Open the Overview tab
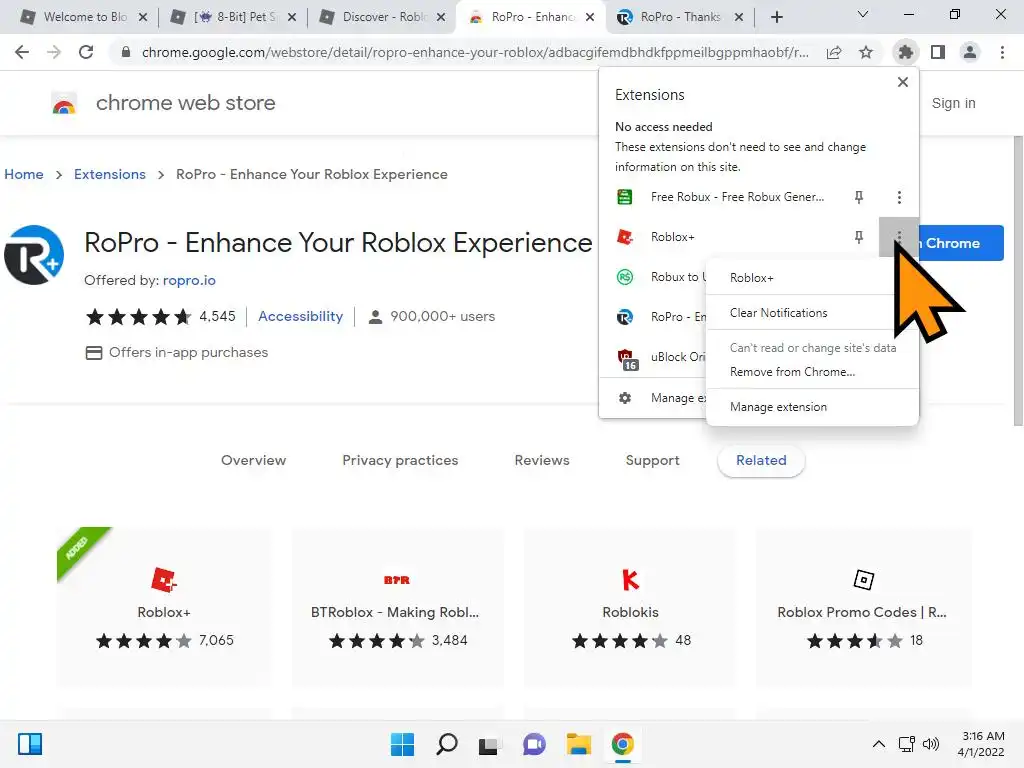Image resolution: width=1024 pixels, height=768 pixels. click(x=253, y=460)
